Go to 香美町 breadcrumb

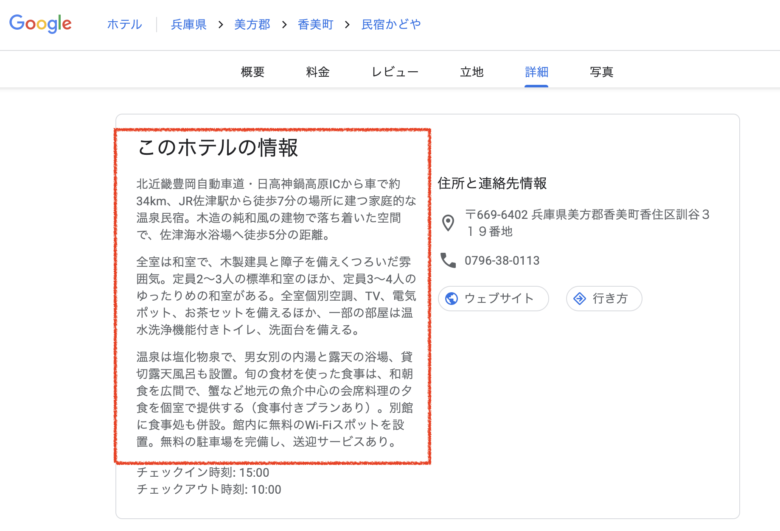point(315,24)
